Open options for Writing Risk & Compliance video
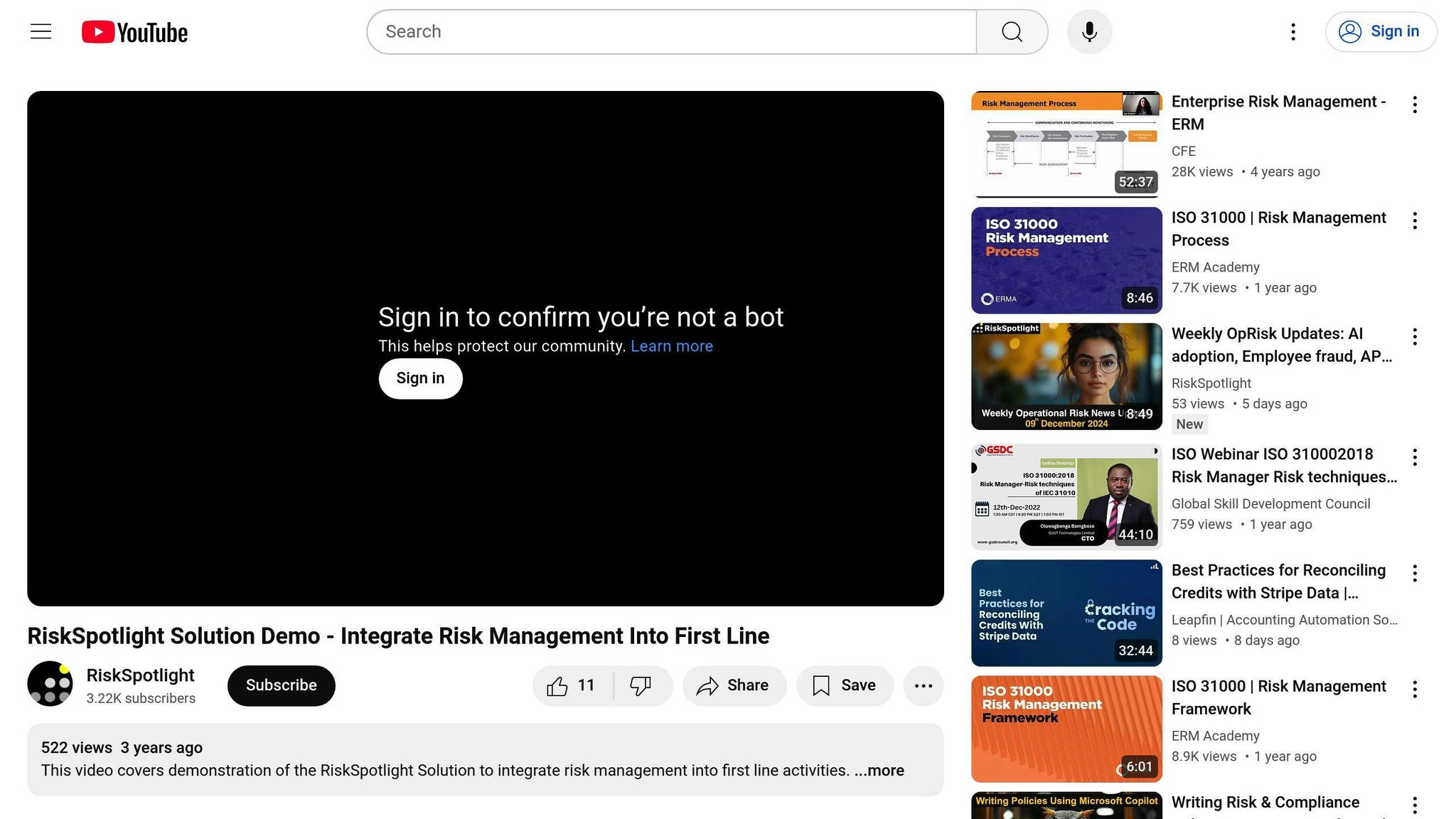The width and height of the screenshot is (1456, 819). [x=1415, y=805]
